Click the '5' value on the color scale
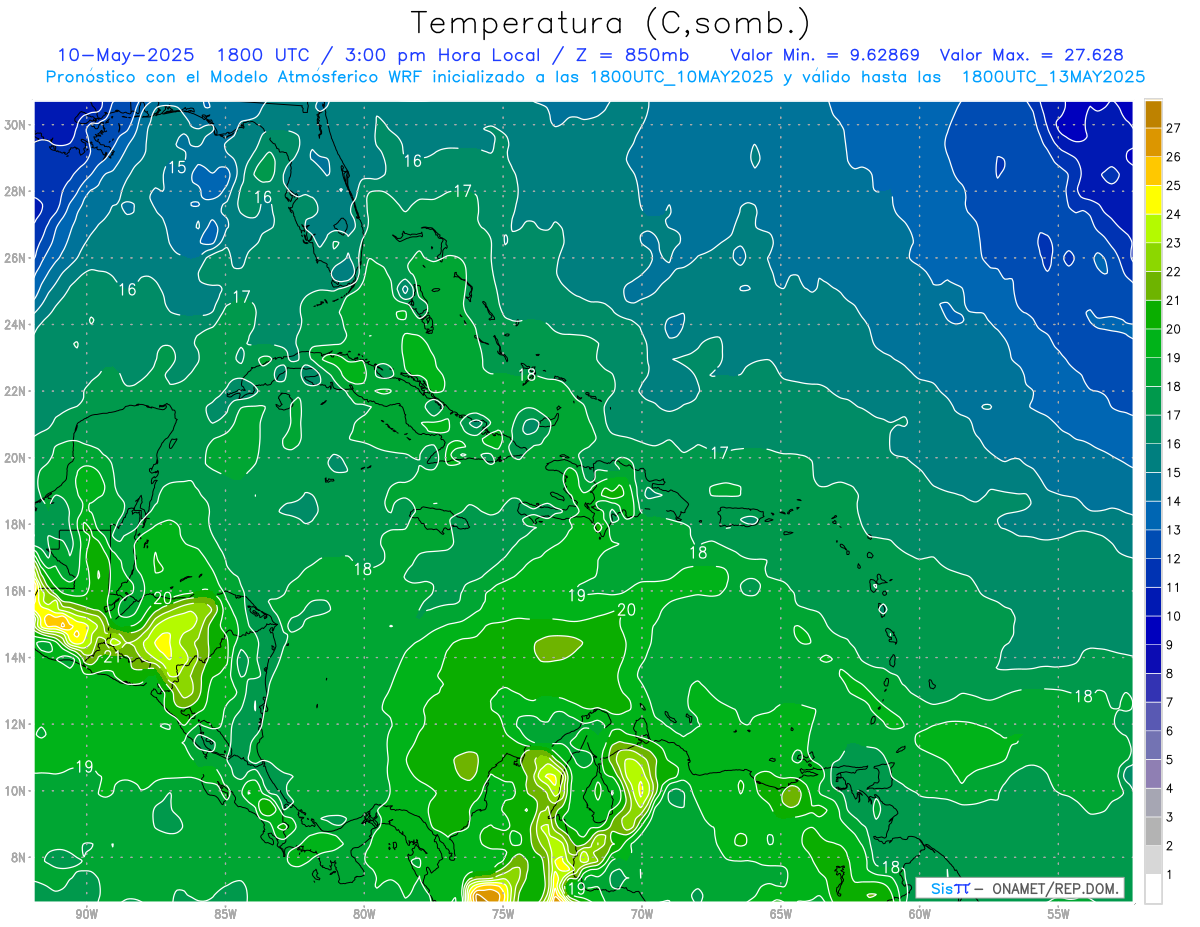The image size is (1200, 927). pos(1170,760)
